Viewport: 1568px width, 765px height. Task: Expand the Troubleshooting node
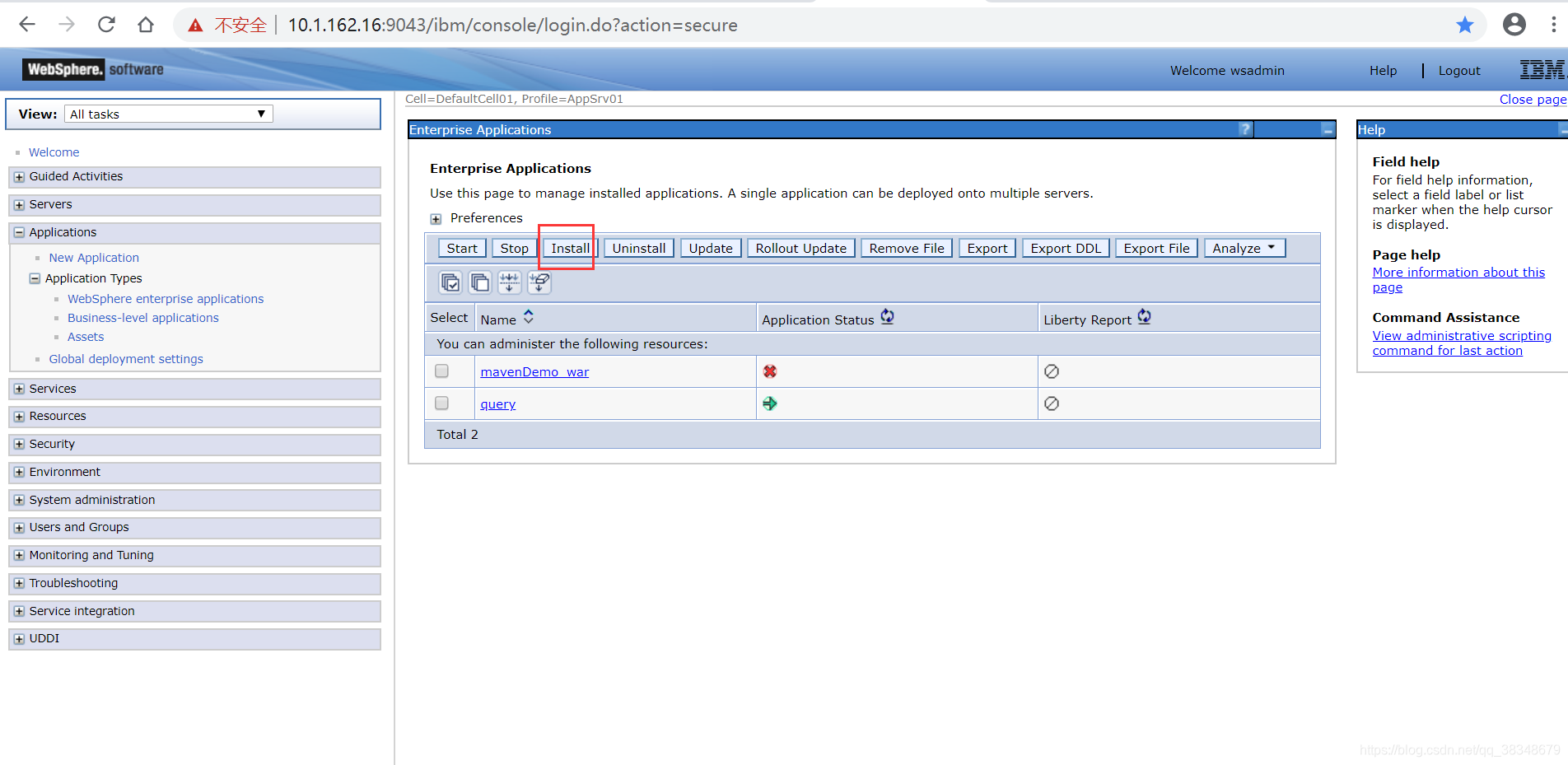click(x=19, y=584)
